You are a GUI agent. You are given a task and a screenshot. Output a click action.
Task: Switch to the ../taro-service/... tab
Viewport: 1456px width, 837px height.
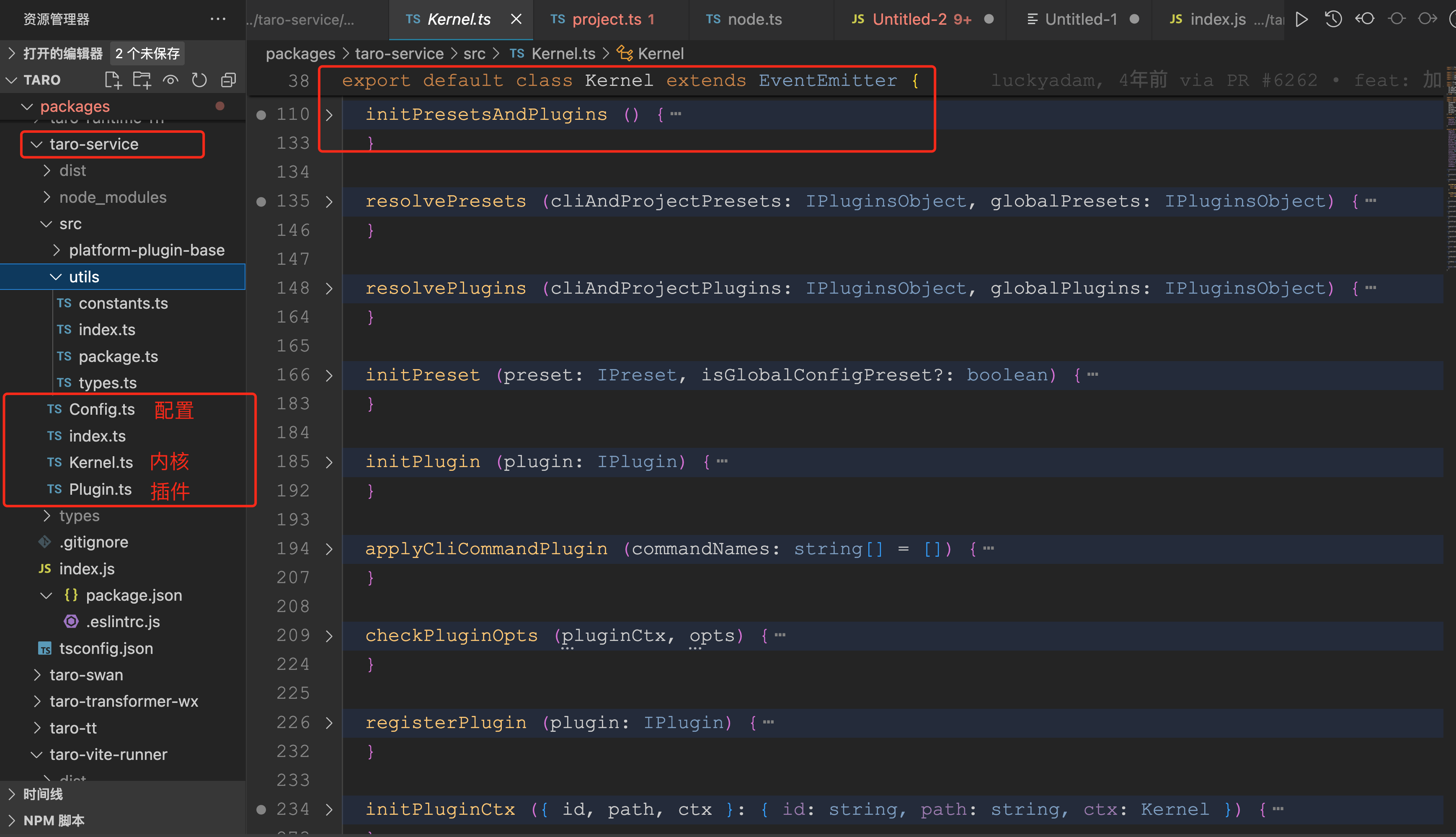(318, 20)
